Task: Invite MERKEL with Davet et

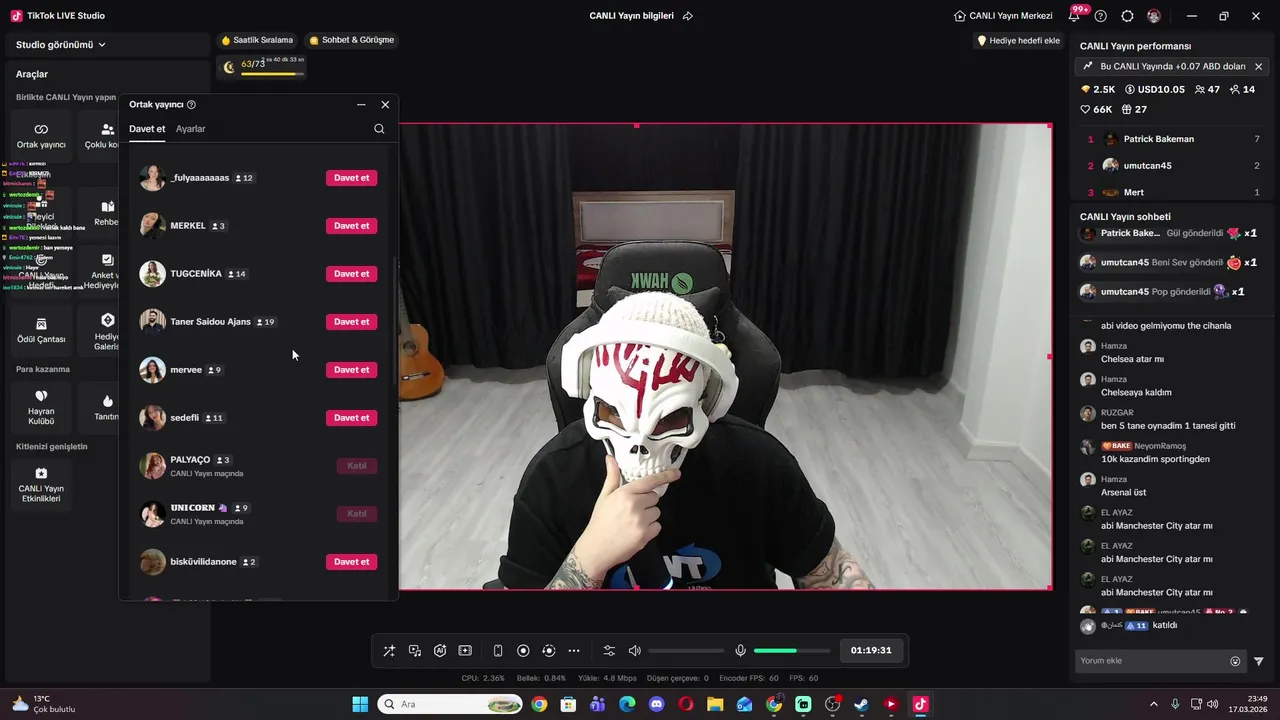Action: tap(351, 226)
